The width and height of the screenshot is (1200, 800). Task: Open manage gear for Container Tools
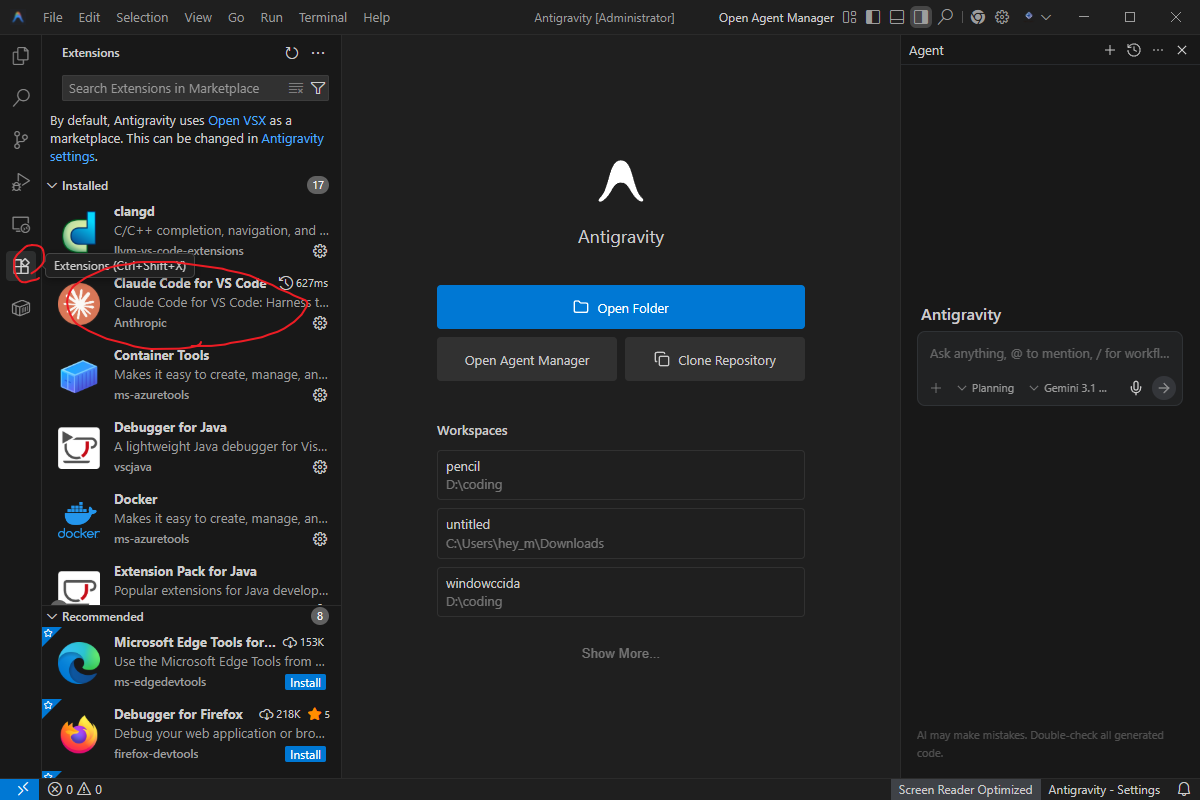point(320,395)
